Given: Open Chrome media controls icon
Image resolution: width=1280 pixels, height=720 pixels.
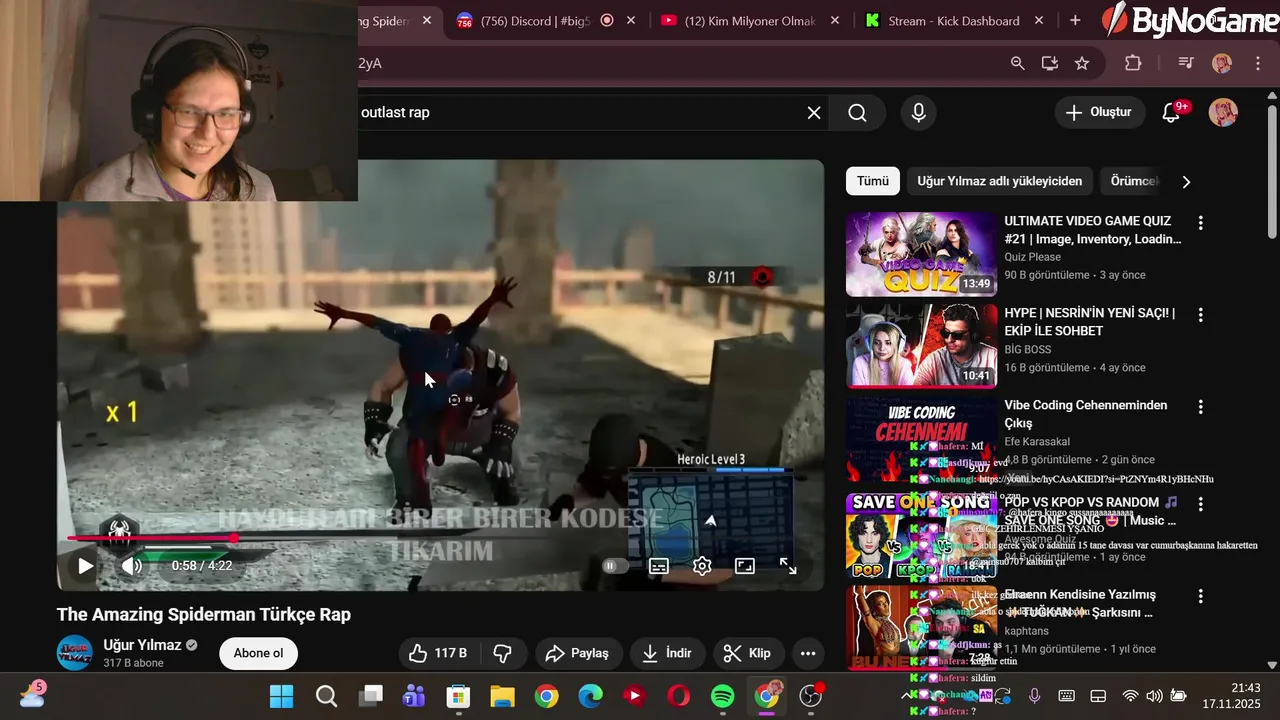Looking at the screenshot, I should [1186, 63].
